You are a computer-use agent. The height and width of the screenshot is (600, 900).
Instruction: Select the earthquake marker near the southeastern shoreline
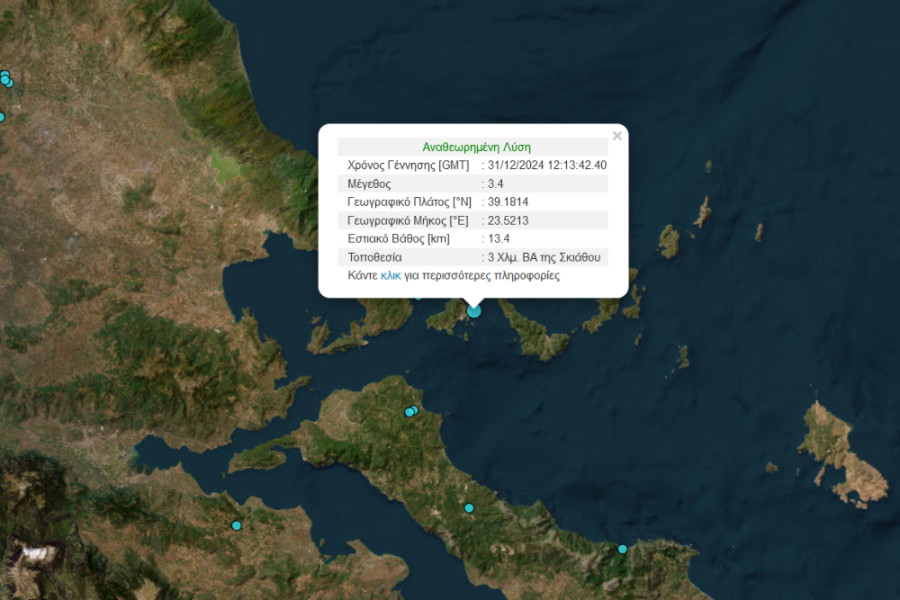click(622, 548)
